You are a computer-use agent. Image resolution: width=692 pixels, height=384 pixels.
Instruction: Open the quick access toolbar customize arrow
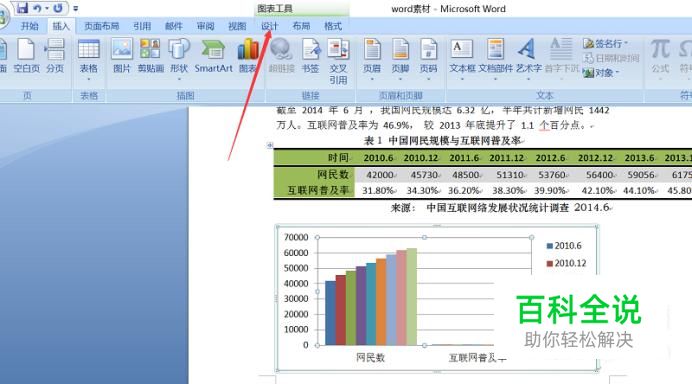pos(76,8)
